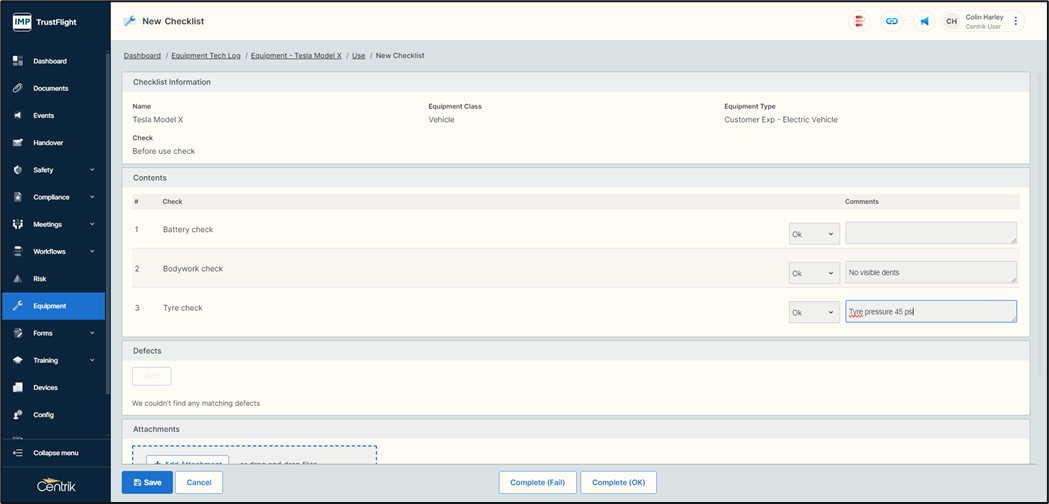Click the Battery check comments field

(930, 233)
